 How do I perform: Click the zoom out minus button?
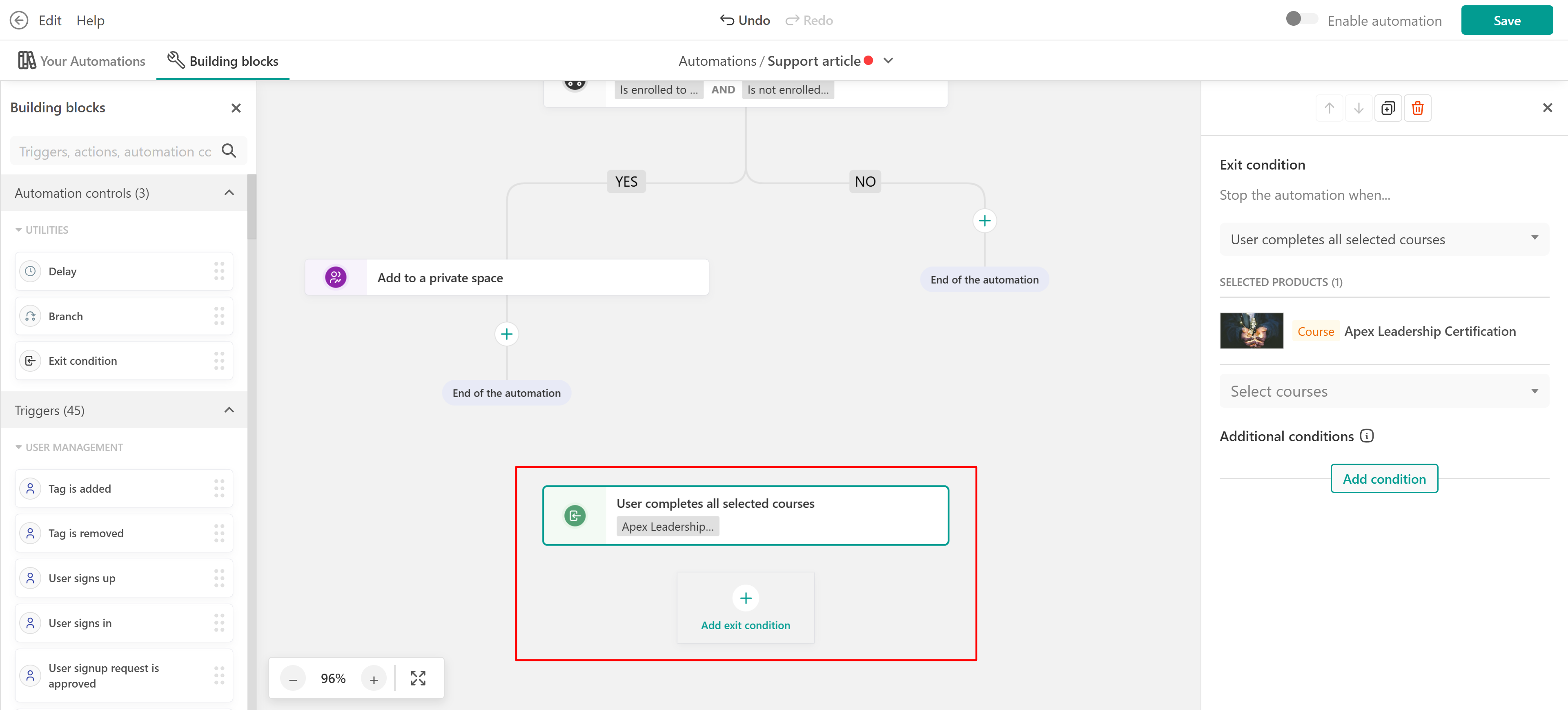coord(293,679)
